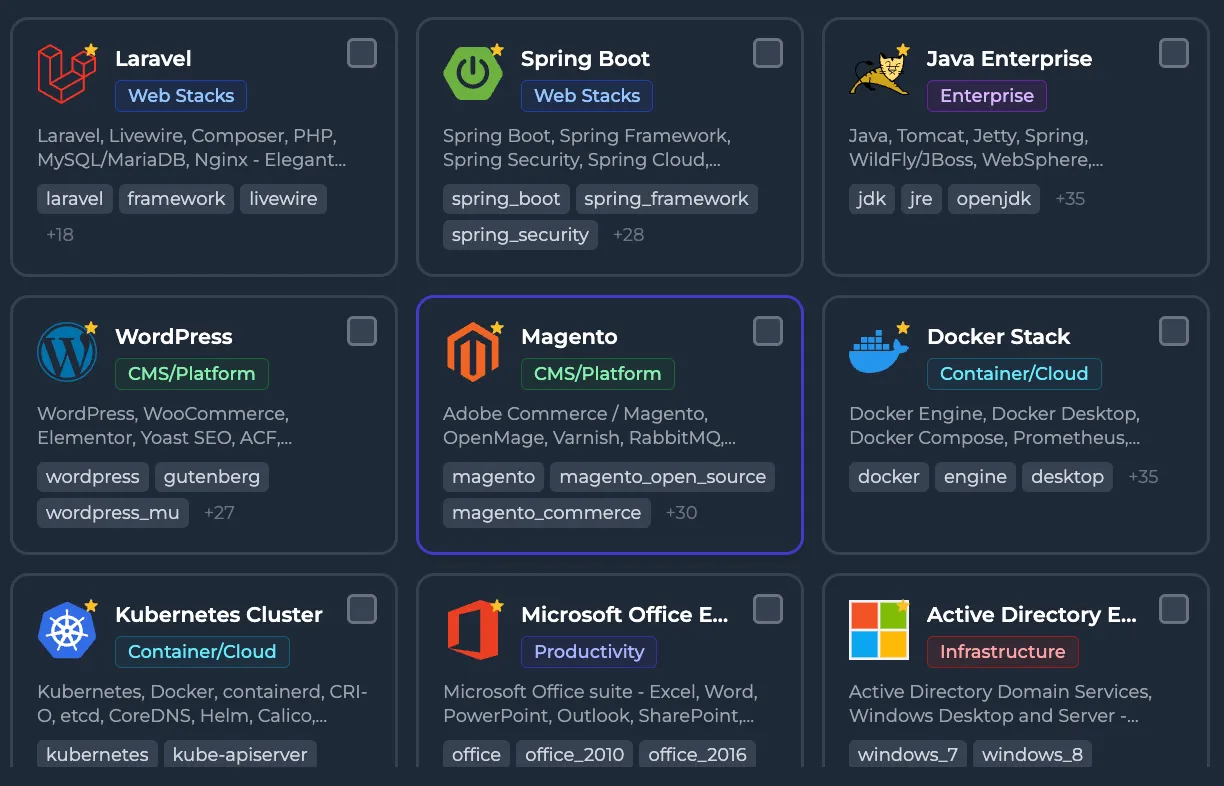
Task: Click CMS/Platform badge on WordPress card
Action: point(192,374)
